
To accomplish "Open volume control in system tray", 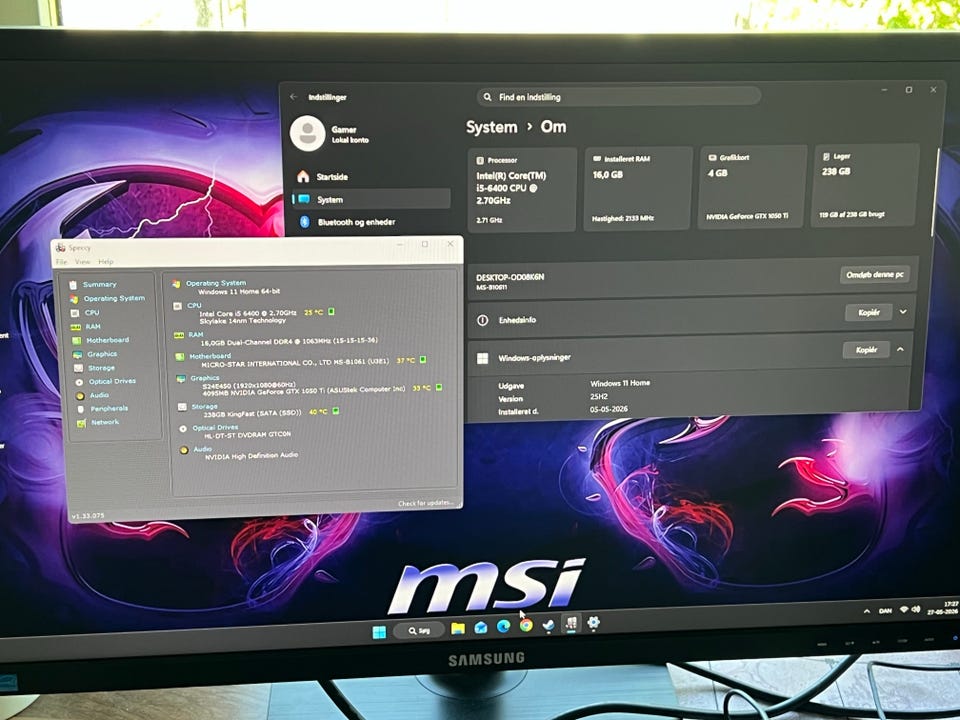I will tap(916, 610).
